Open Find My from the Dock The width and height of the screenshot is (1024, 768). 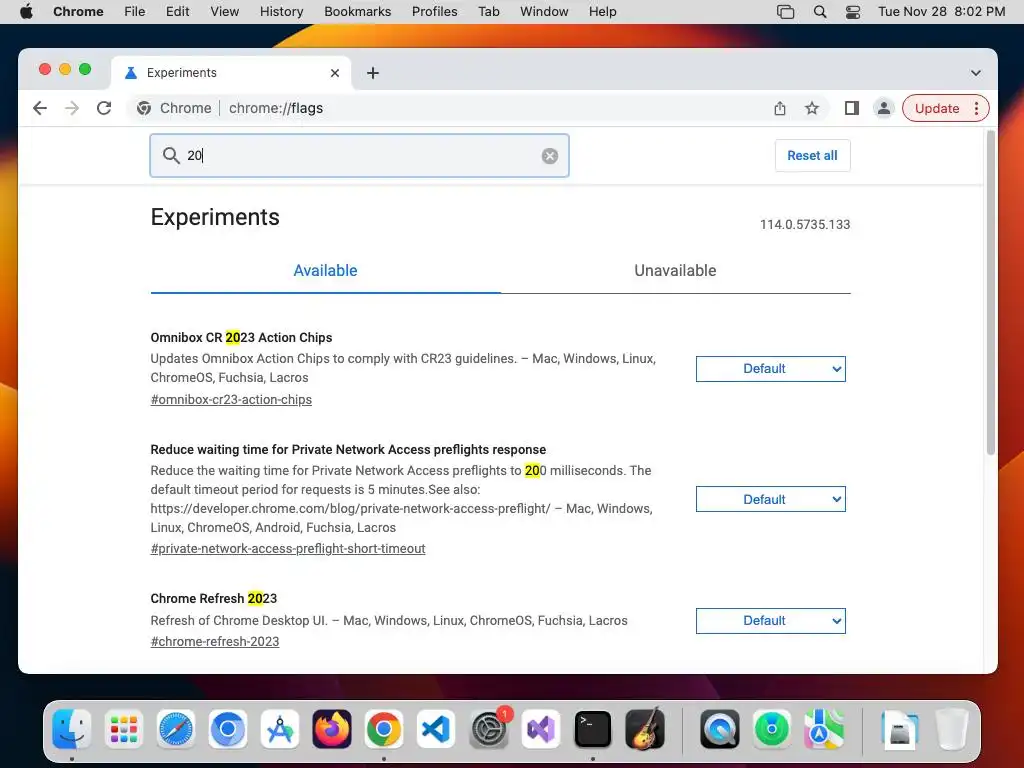click(772, 729)
